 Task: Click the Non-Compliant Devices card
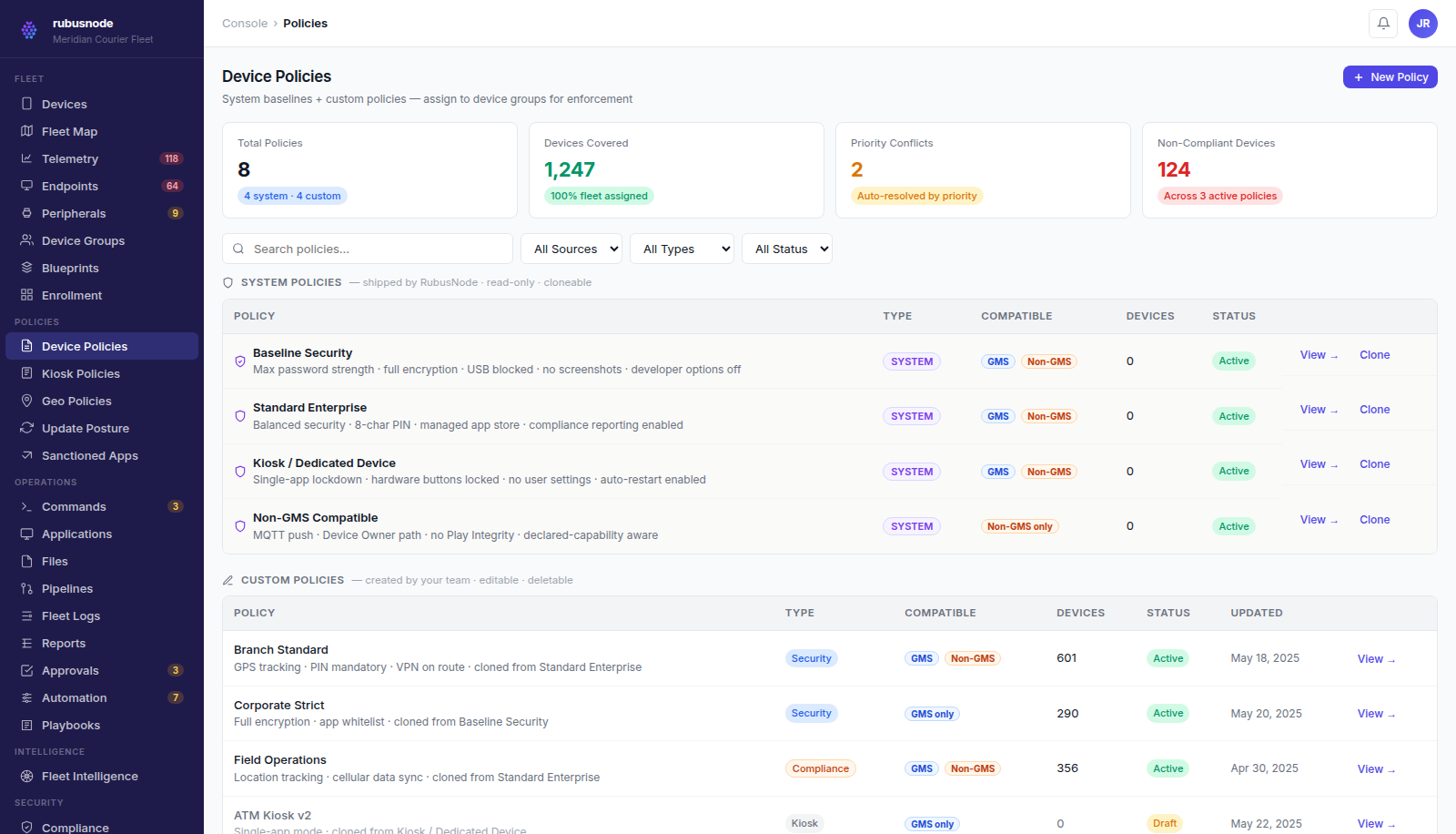coord(1289,170)
